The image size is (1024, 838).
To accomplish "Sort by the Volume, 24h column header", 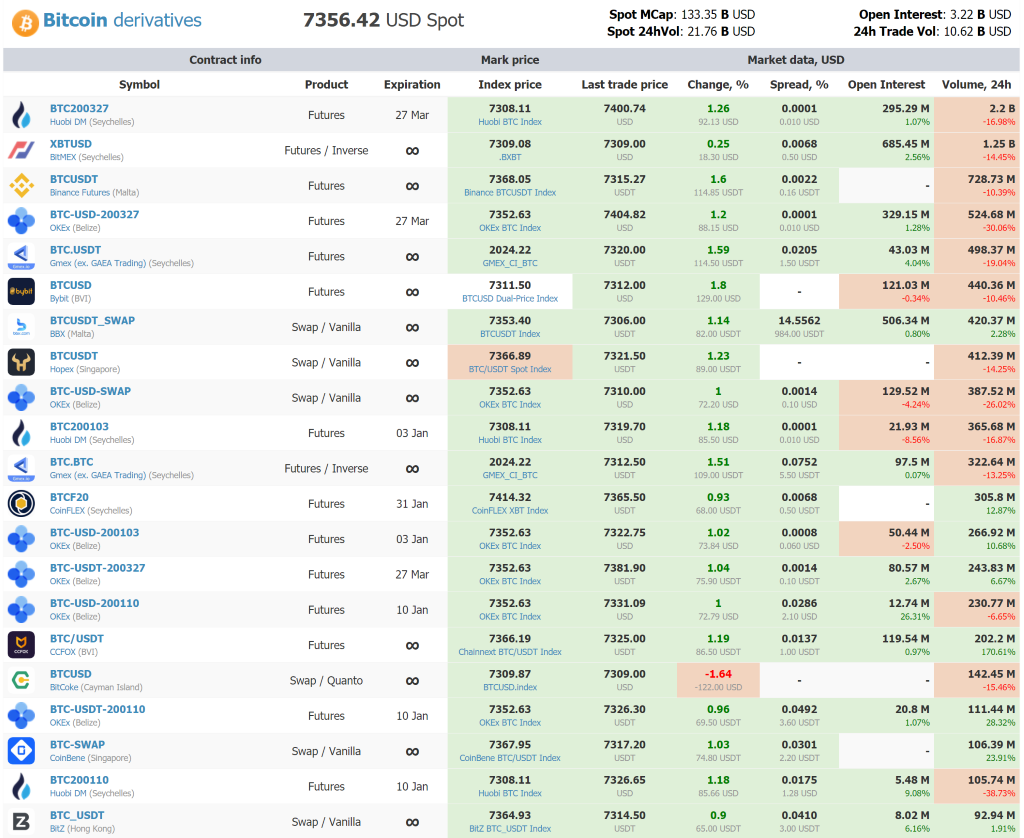I will pos(976,84).
